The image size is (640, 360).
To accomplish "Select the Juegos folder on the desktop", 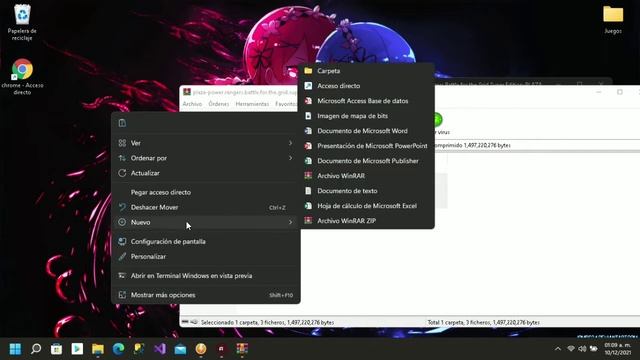I will point(613,20).
